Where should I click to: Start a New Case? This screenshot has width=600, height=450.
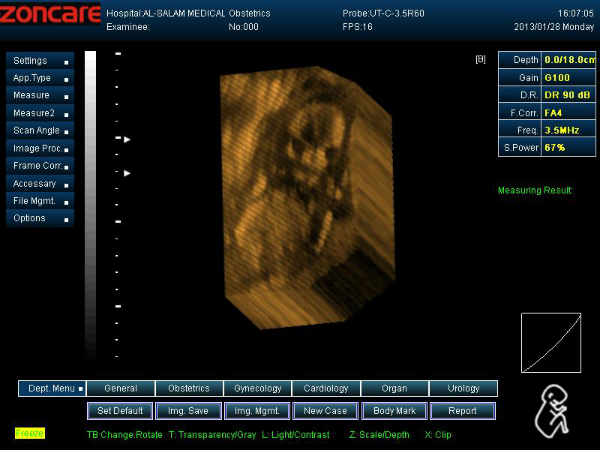(325, 411)
